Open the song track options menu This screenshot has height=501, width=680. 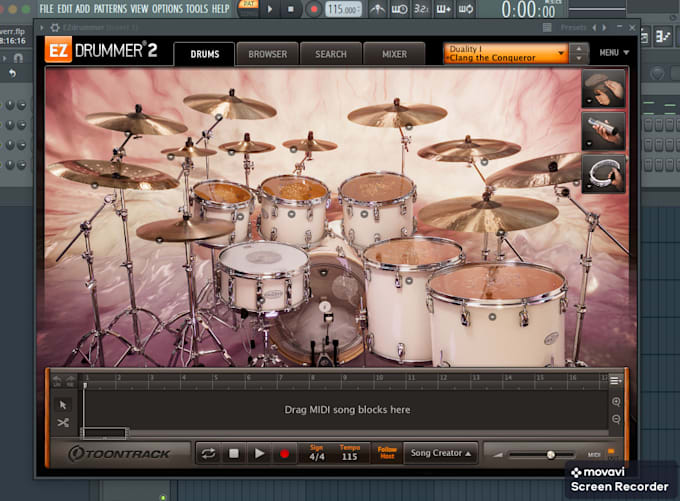click(615, 381)
